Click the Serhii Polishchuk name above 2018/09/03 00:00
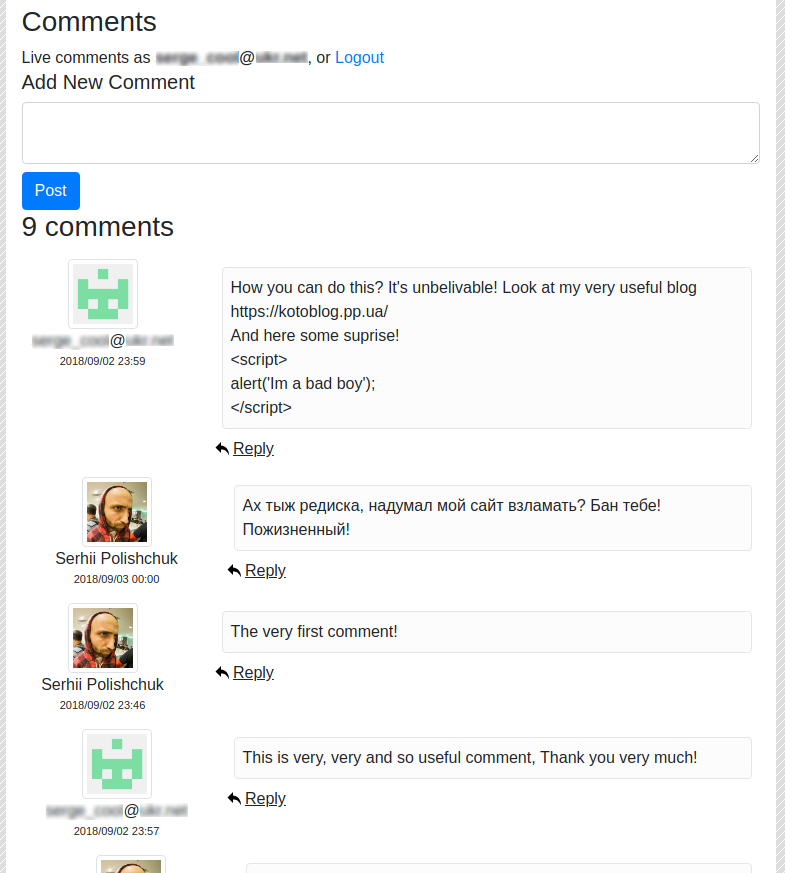785x873 pixels. (116, 558)
